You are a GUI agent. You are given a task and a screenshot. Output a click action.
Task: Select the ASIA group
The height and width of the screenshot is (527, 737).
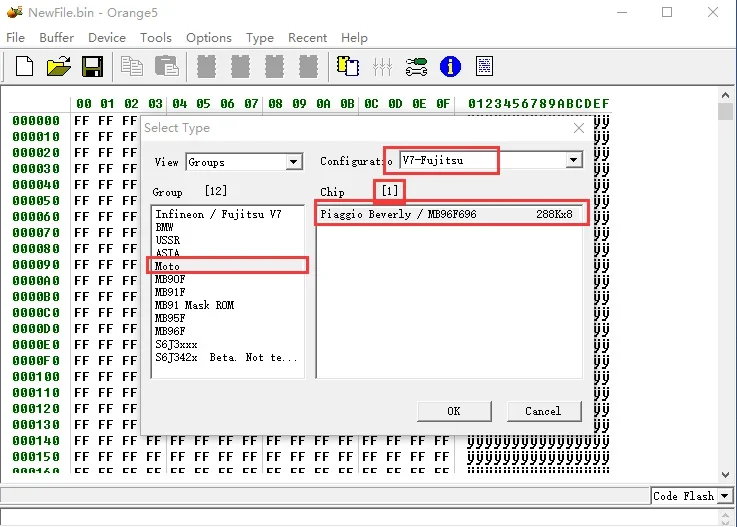pyautogui.click(x=227, y=253)
